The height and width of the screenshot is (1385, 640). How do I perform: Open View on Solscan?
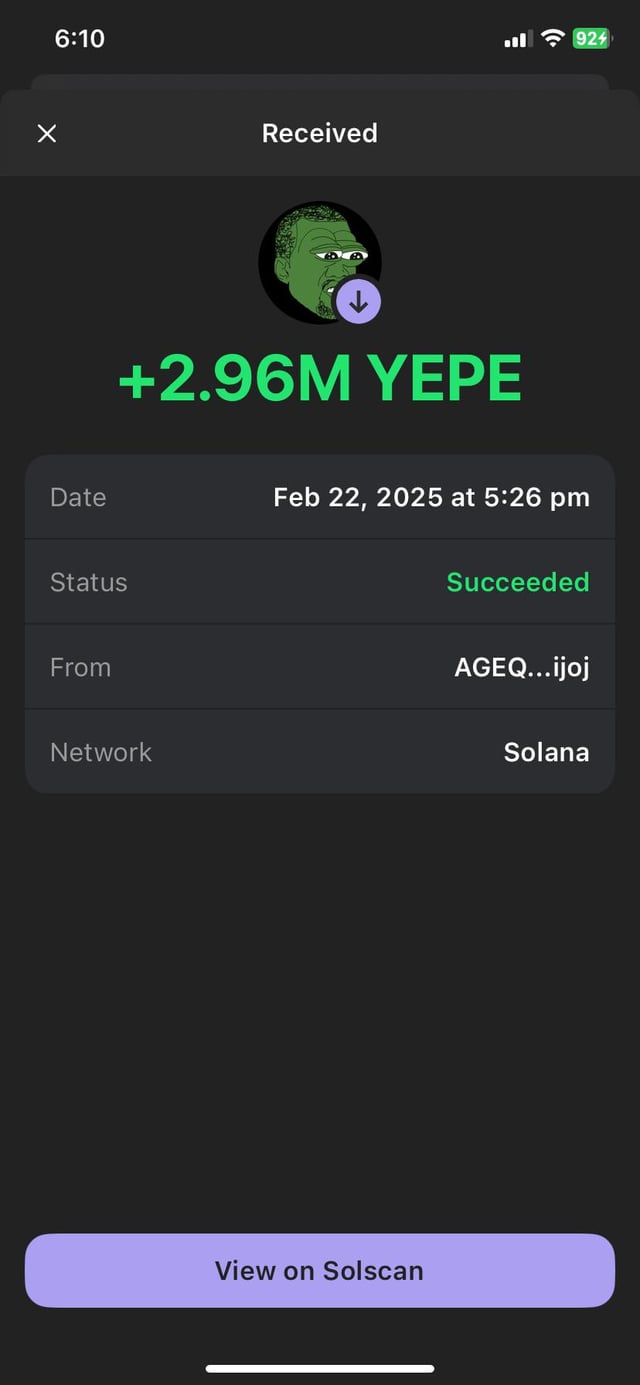coord(320,1270)
